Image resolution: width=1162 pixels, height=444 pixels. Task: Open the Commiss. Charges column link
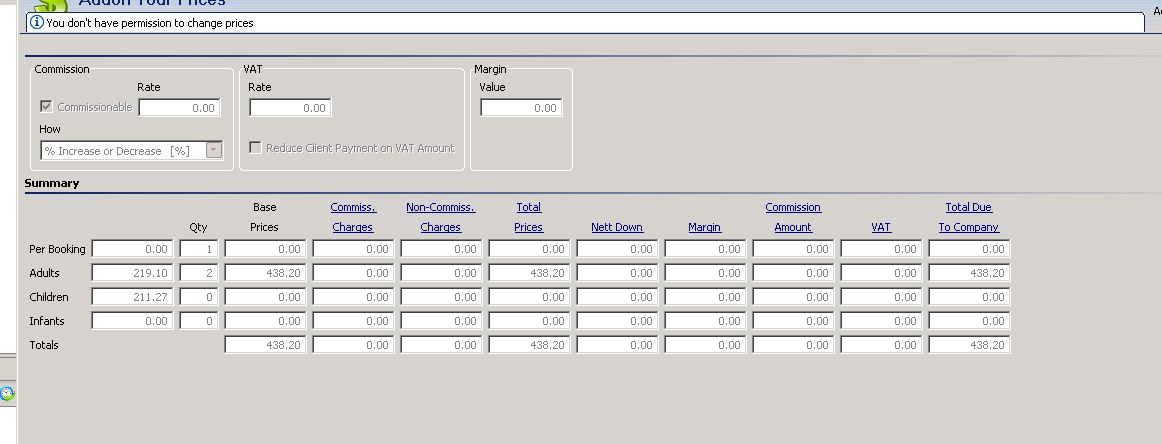353,217
